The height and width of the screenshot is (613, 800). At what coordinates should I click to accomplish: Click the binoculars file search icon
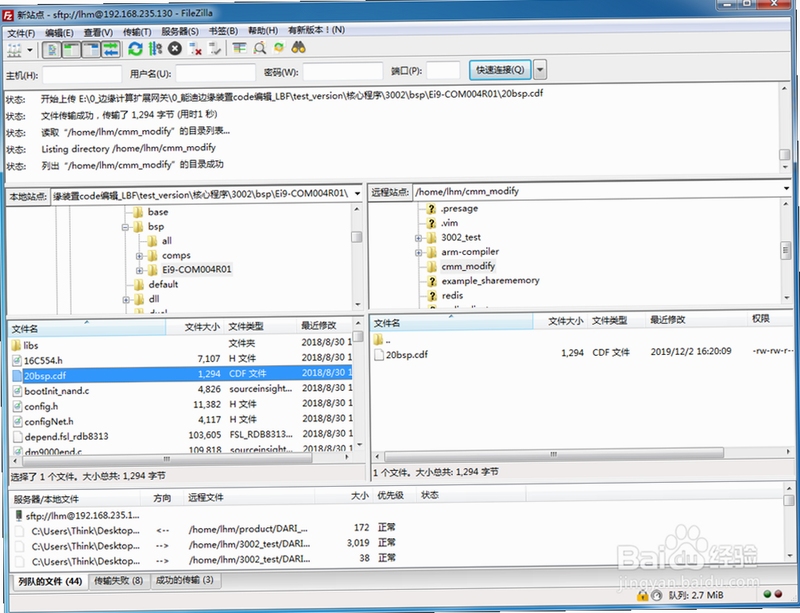298,47
